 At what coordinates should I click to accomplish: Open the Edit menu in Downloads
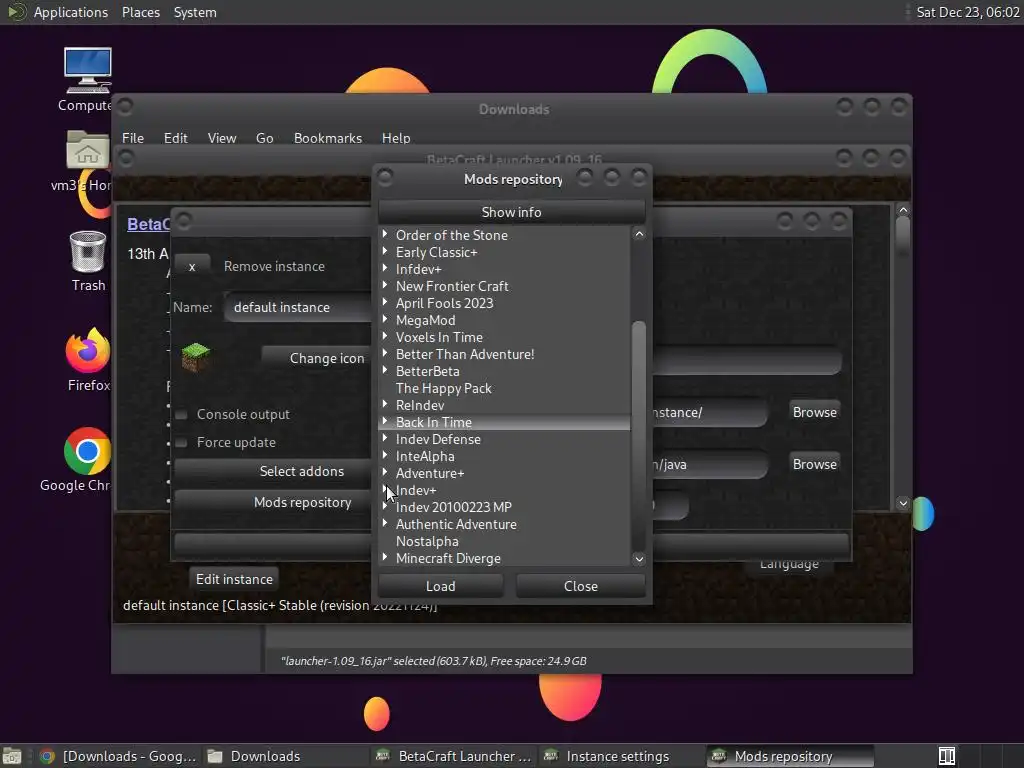pos(175,138)
